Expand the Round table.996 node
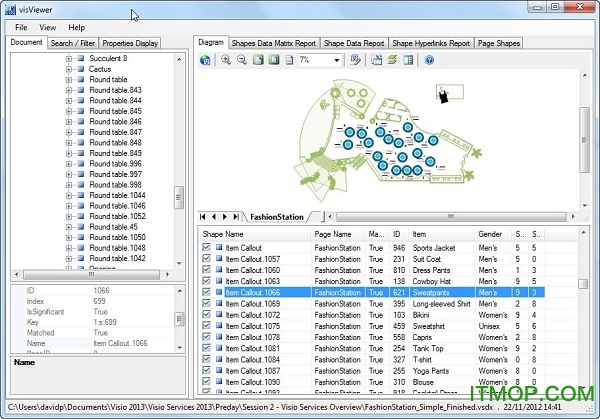Image resolution: width=600 pixels, height=419 pixels. pos(68,164)
